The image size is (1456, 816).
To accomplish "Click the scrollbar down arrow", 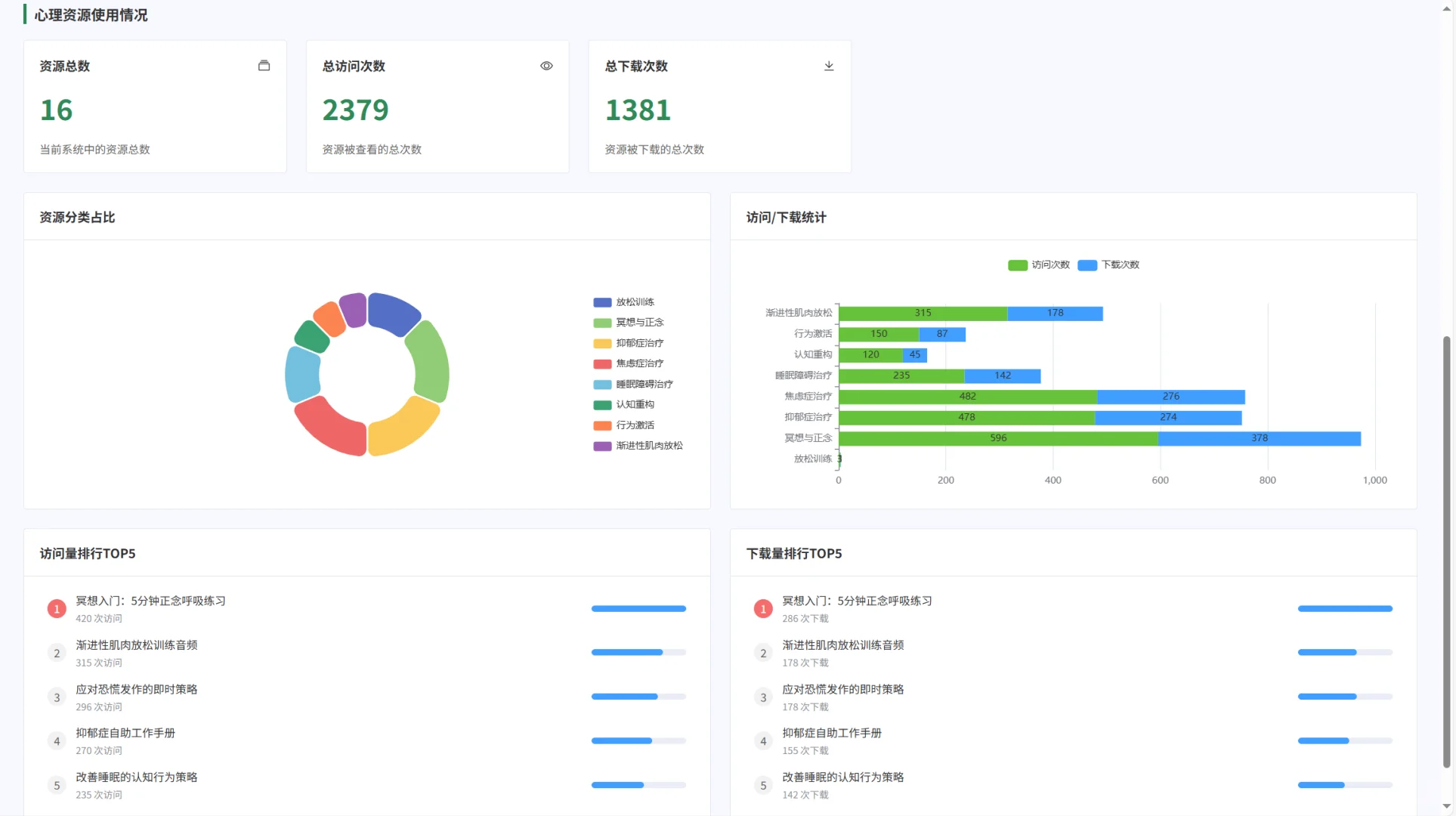I will (x=1445, y=807).
